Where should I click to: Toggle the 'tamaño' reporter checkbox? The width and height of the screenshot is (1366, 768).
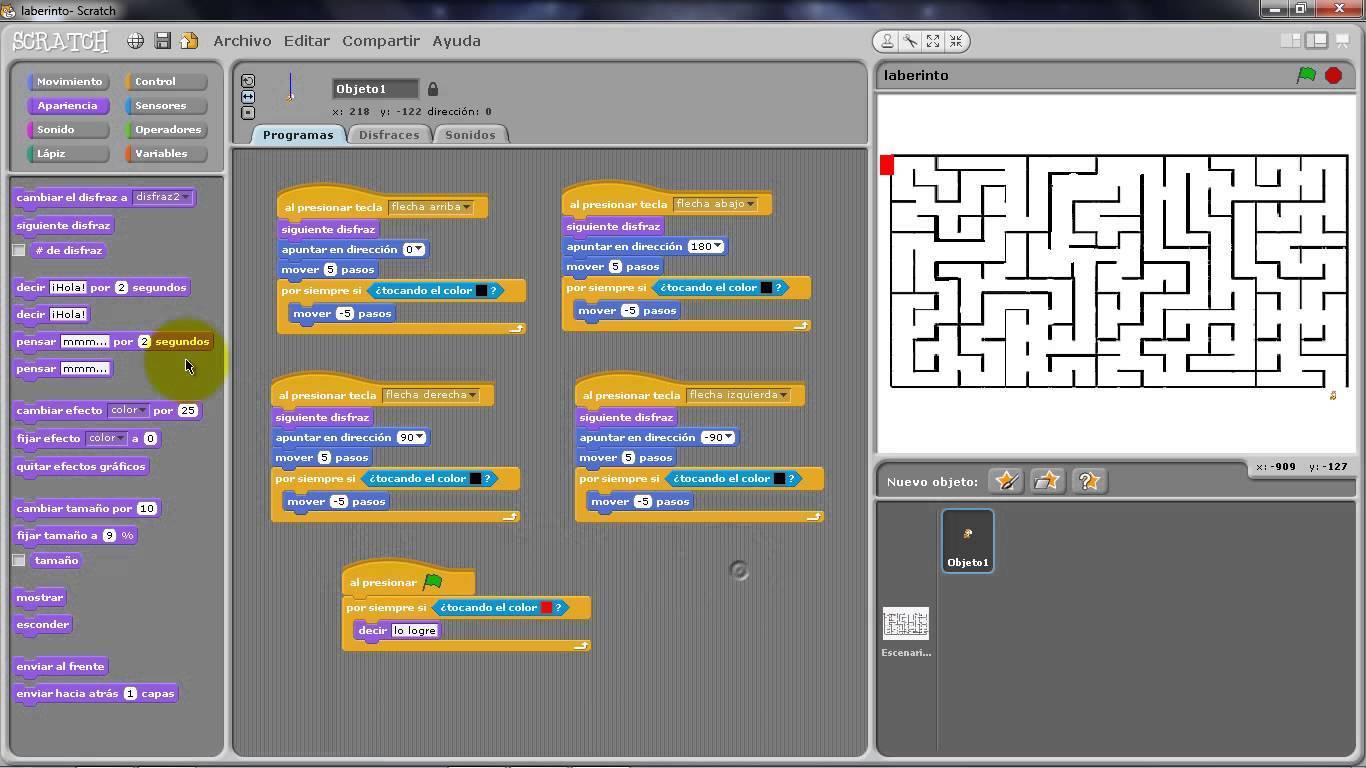pyautogui.click(x=19, y=561)
